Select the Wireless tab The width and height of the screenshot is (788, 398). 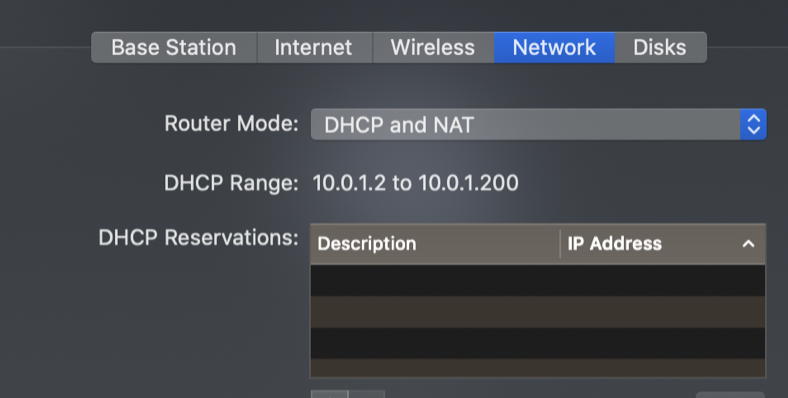point(433,47)
